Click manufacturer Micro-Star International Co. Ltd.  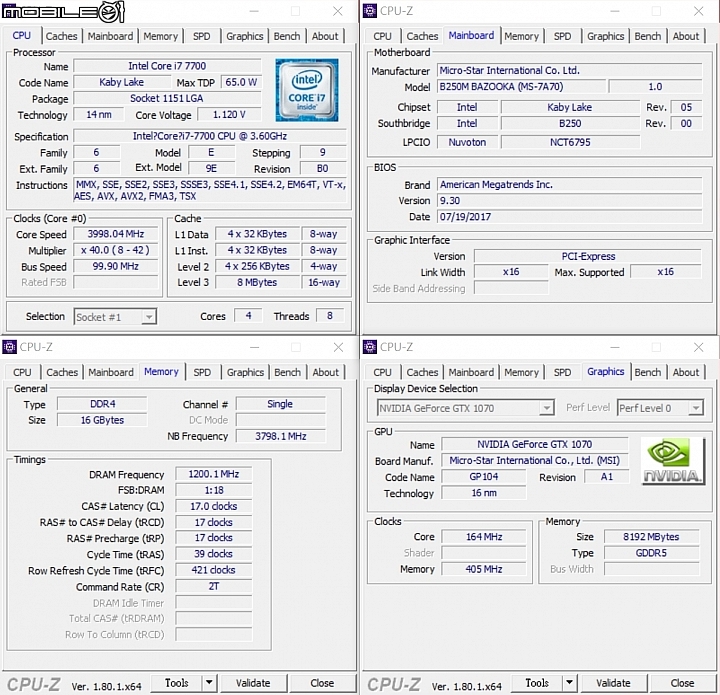click(x=569, y=70)
